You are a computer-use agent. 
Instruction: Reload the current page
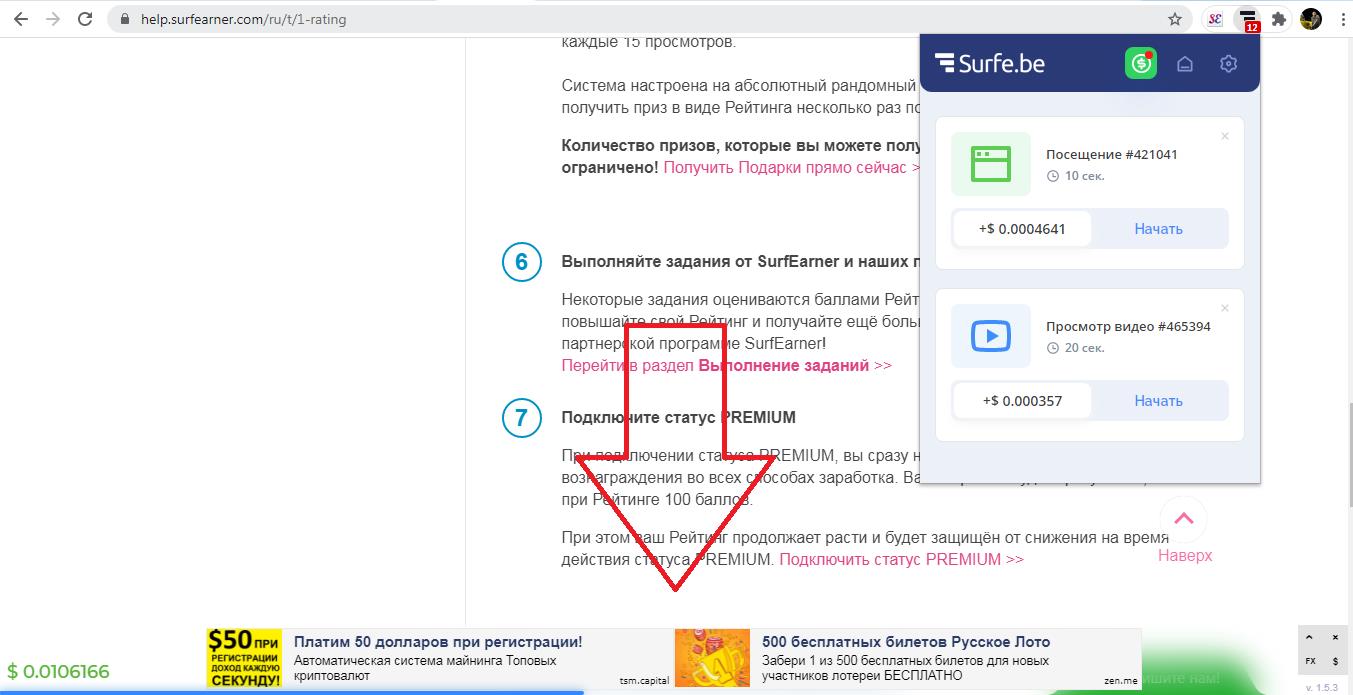tap(85, 19)
